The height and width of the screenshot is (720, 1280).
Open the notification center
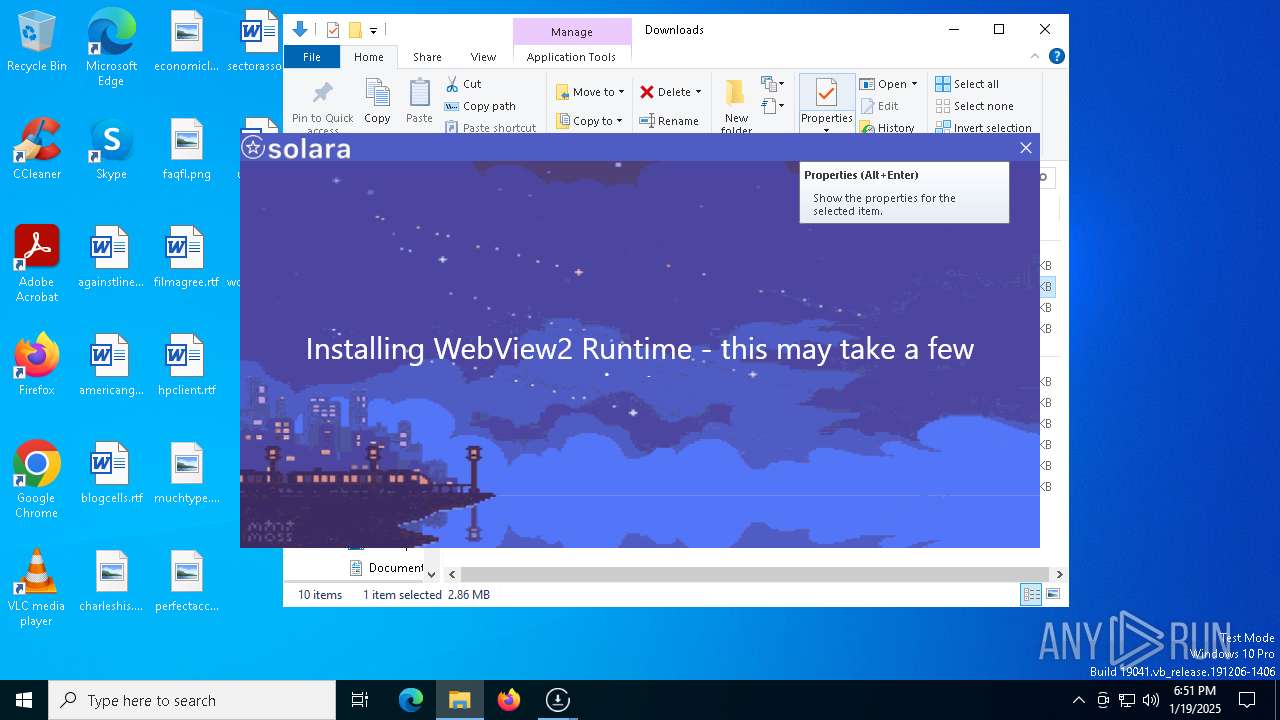coord(1247,700)
